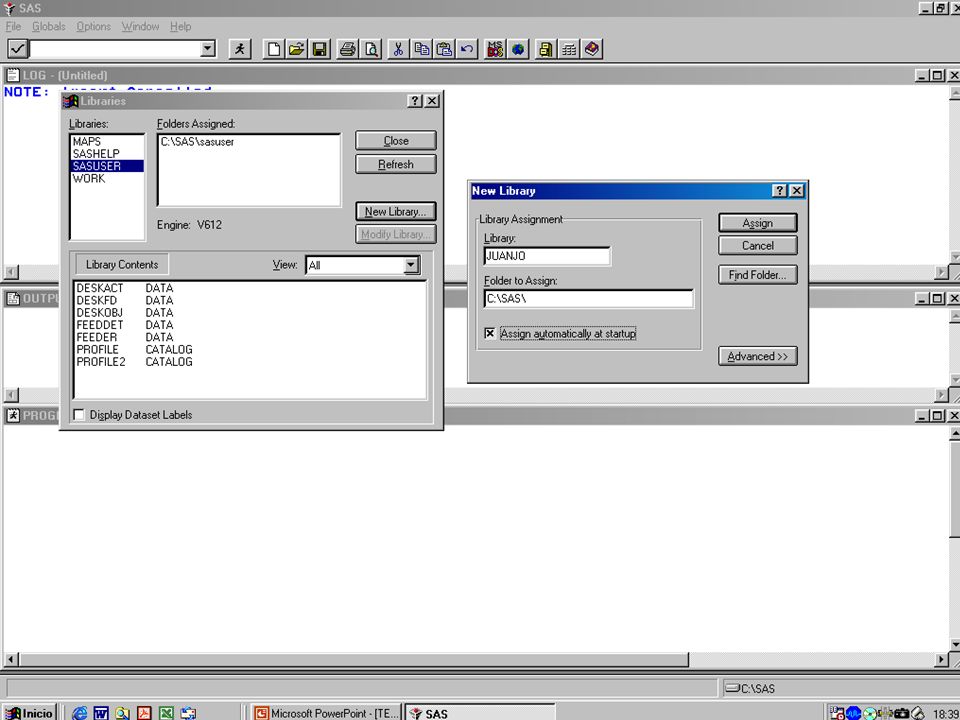Click the Save floppy disk icon

pyautogui.click(x=320, y=49)
